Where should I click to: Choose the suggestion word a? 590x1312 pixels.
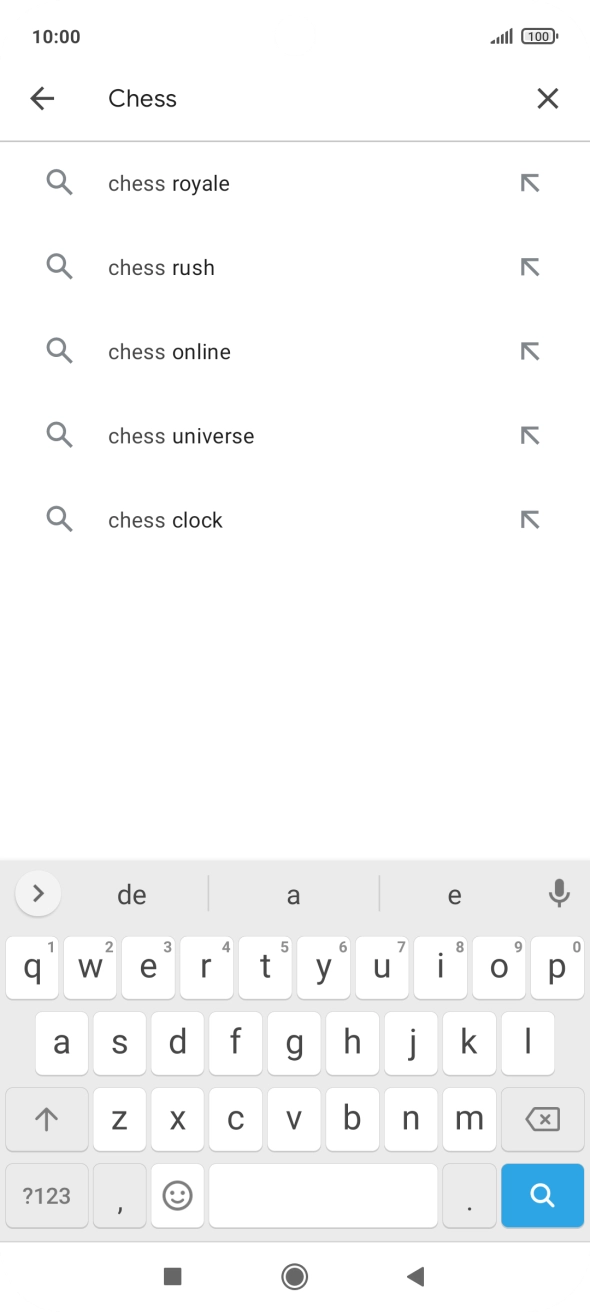[x=293, y=893]
